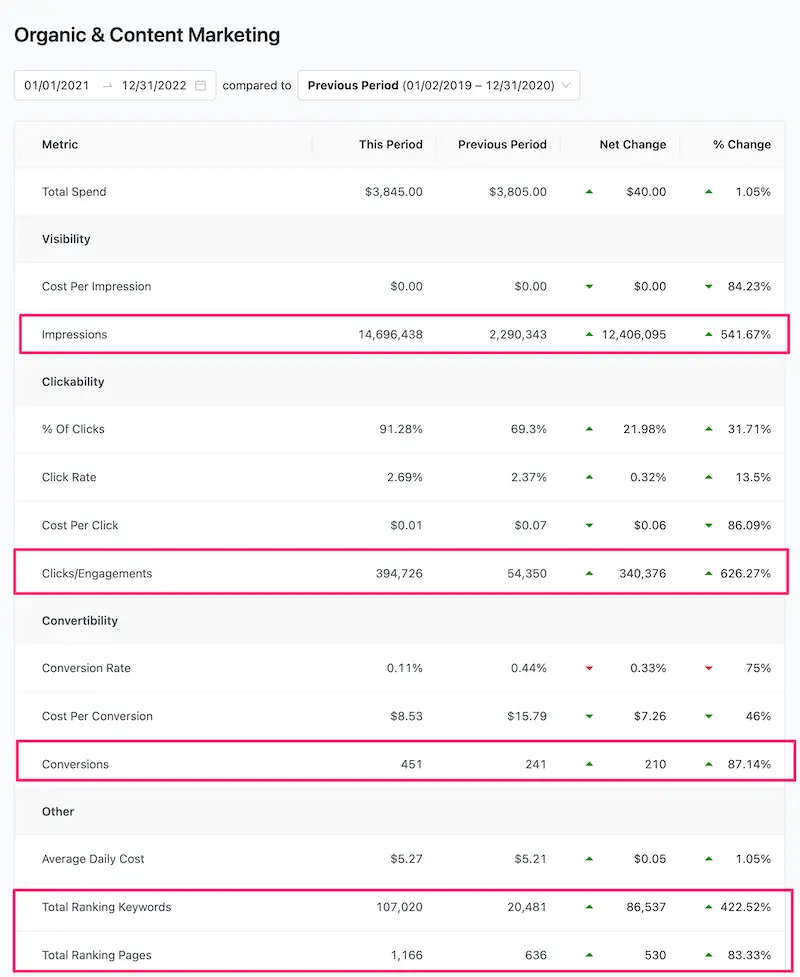Expand the Previous Period selector chevron
The width and height of the screenshot is (800, 977).
[565, 85]
